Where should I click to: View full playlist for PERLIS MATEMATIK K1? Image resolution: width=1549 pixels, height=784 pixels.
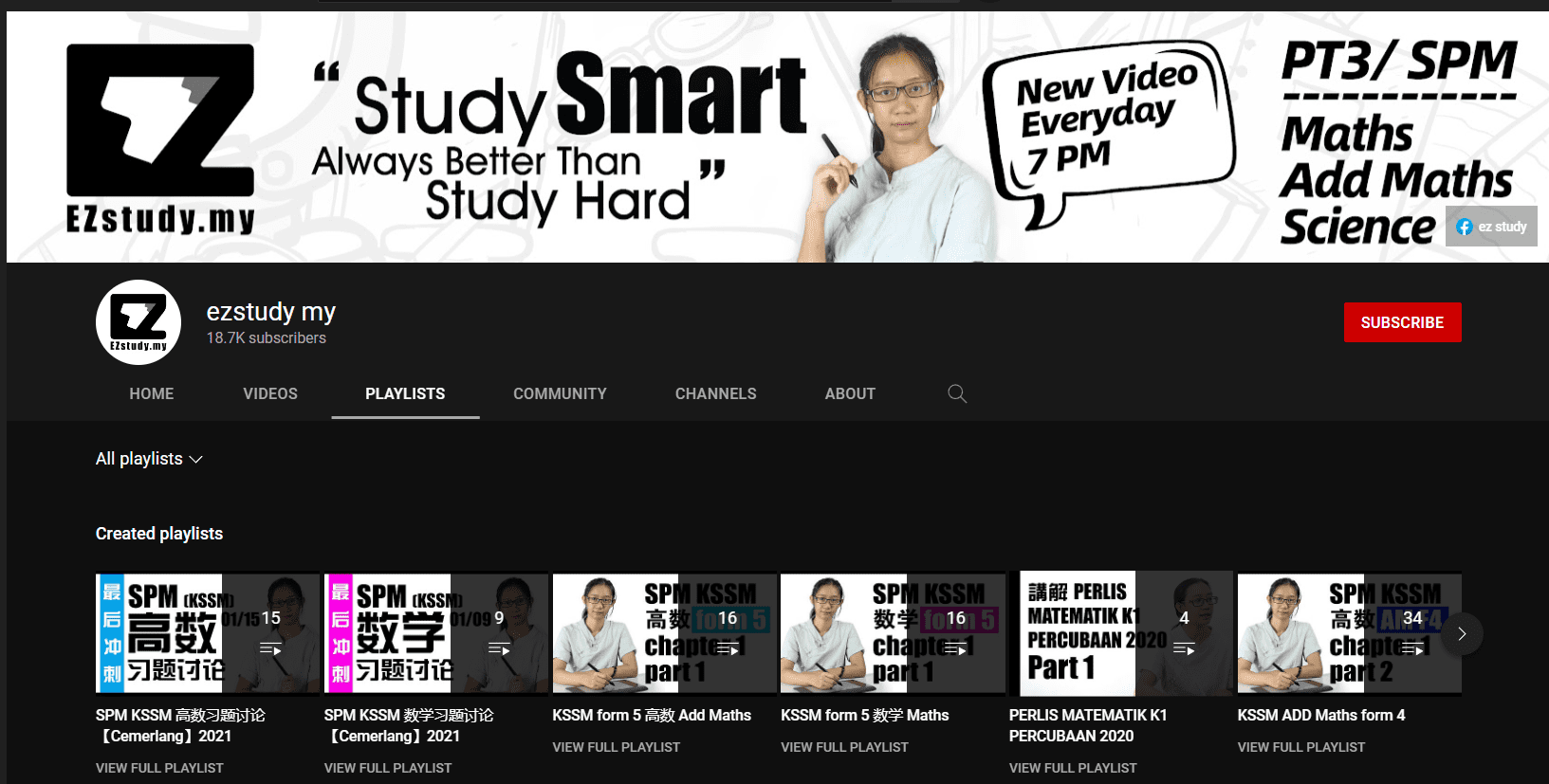pyautogui.click(x=1073, y=768)
